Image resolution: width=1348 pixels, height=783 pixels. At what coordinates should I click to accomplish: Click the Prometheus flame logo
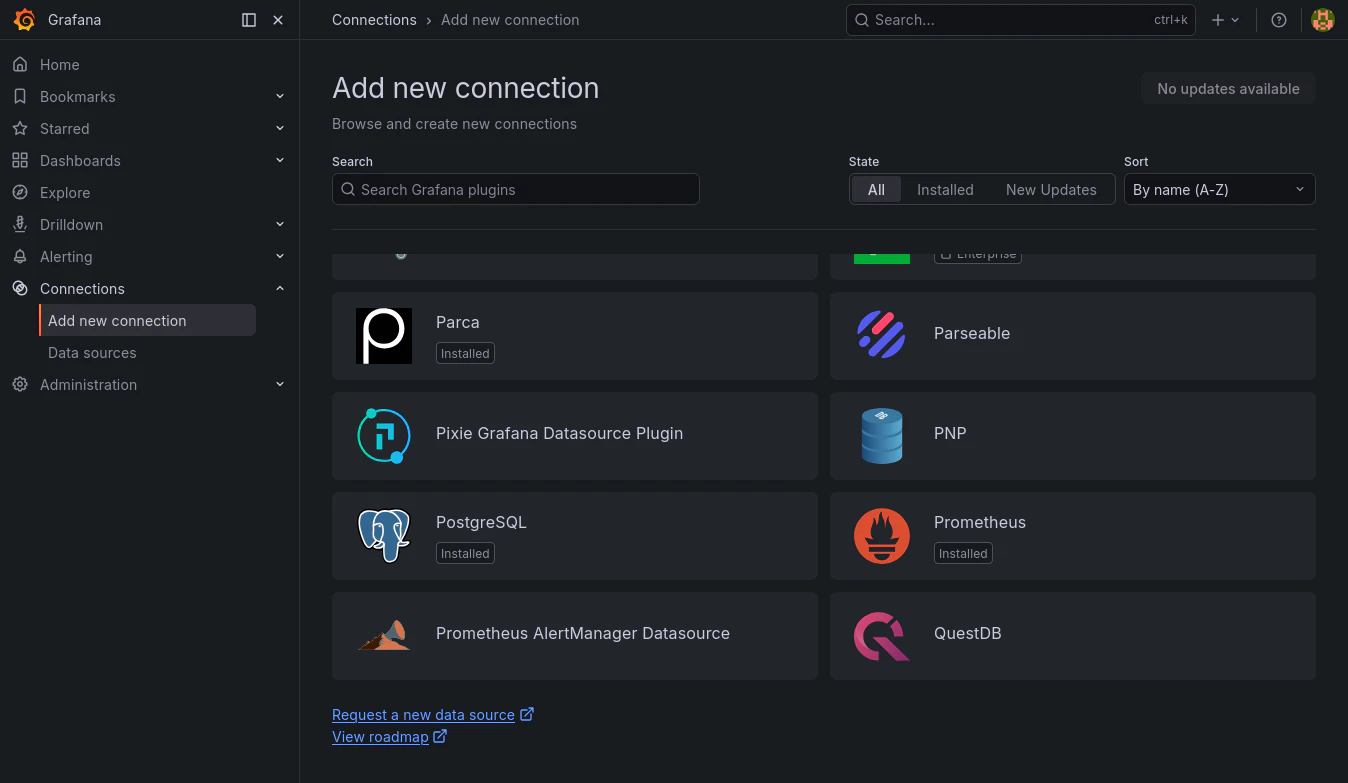(x=882, y=536)
